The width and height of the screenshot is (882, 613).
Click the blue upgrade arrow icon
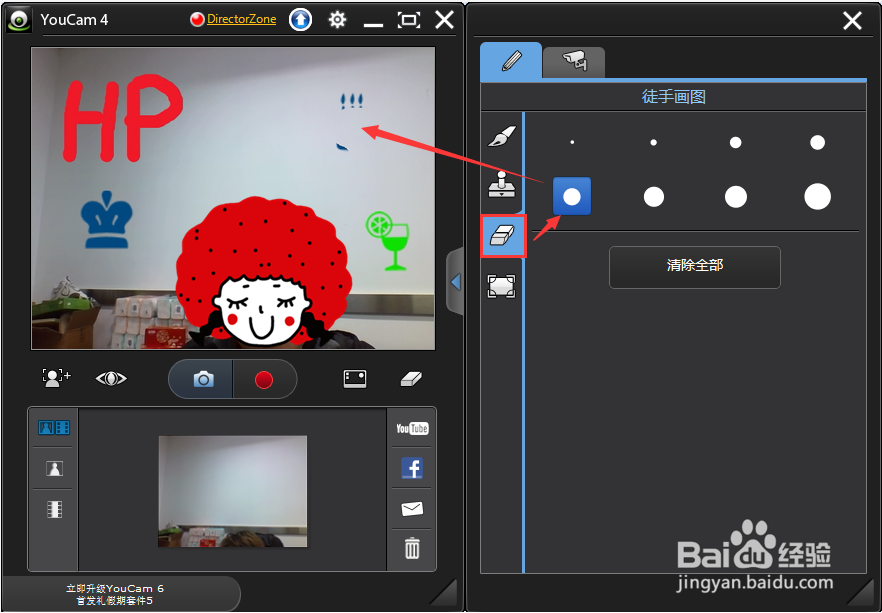(300, 20)
